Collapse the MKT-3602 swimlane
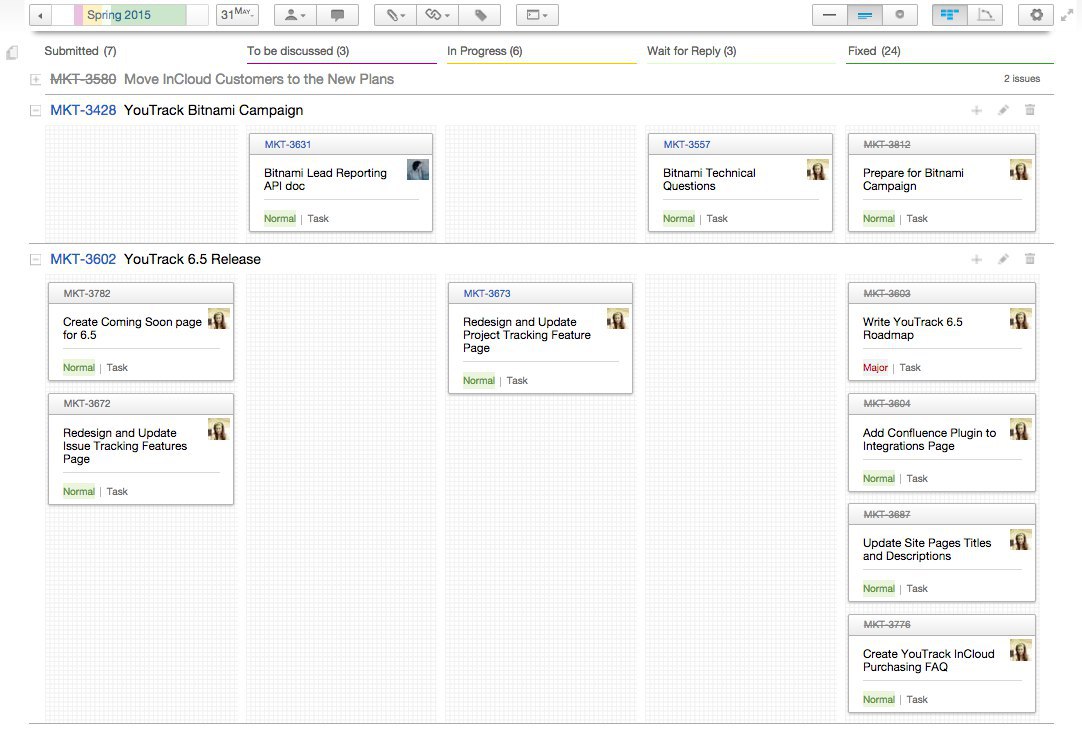The width and height of the screenshot is (1082, 731). click(x=35, y=260)
